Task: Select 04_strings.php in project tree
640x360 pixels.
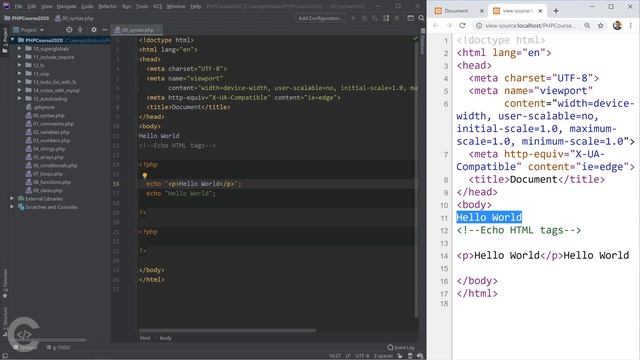Action: point(45,149)
